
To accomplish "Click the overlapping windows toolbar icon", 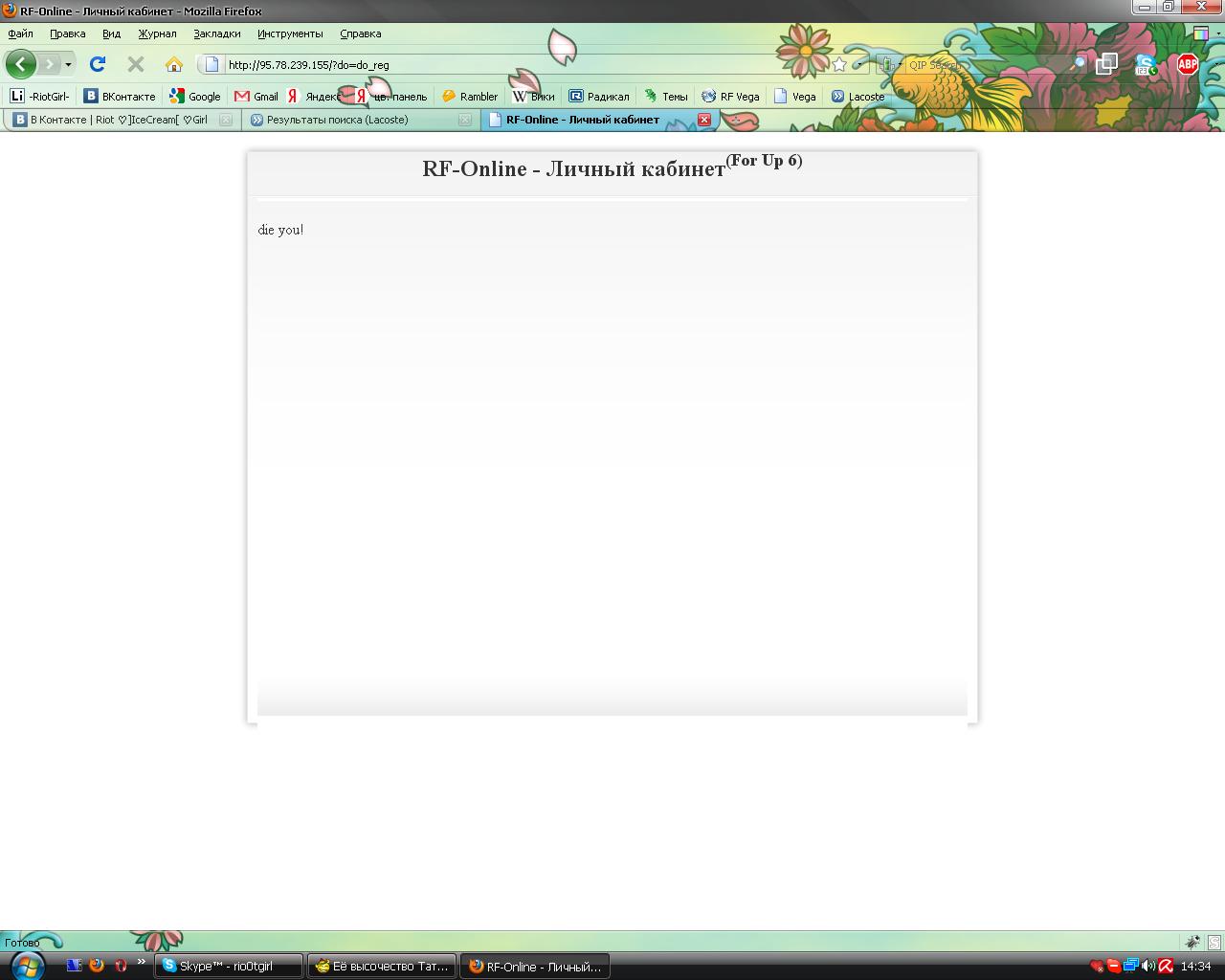I will pos(1106,64).
